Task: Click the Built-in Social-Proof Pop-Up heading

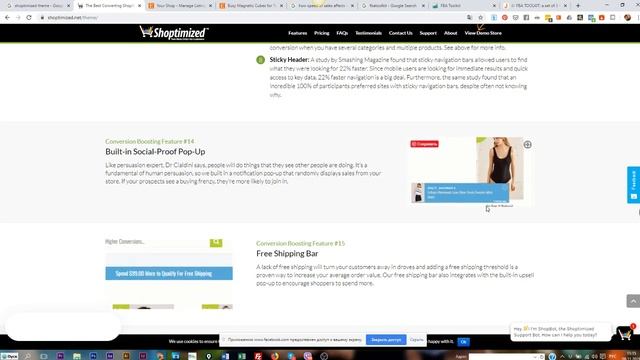Action: tap(155, 151)
